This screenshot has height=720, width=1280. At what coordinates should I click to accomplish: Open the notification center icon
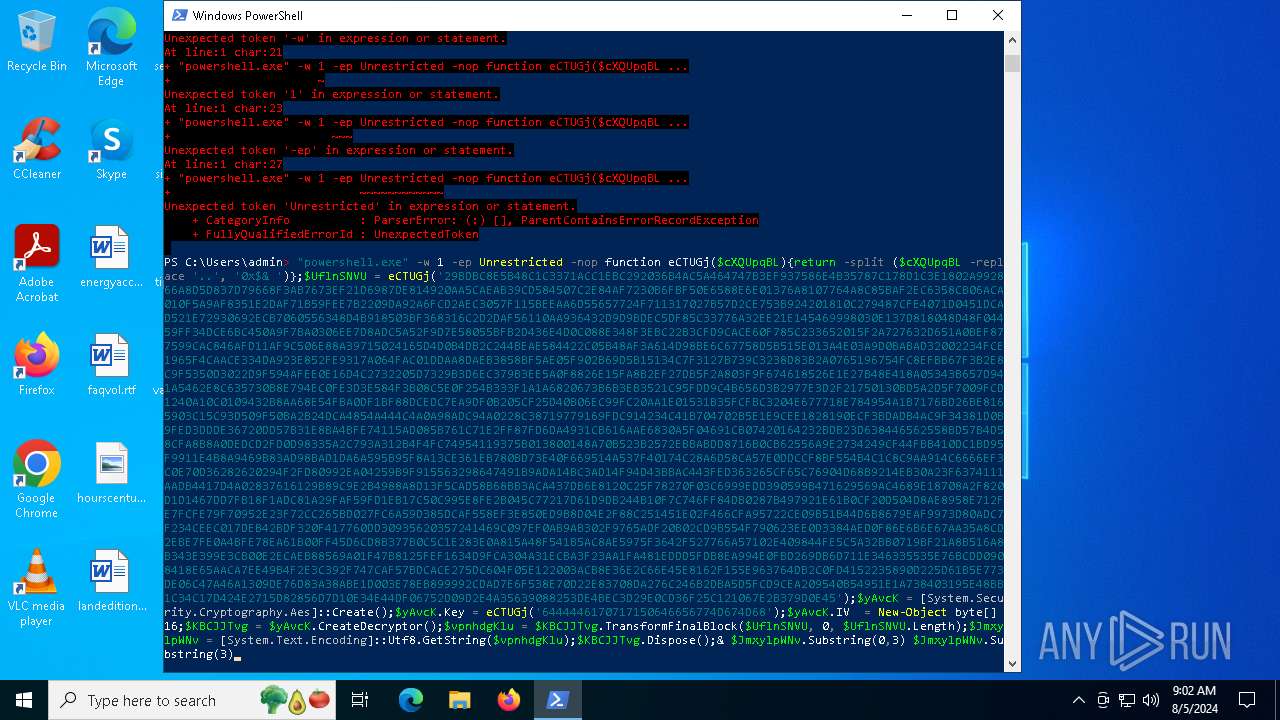point(1247,700)
